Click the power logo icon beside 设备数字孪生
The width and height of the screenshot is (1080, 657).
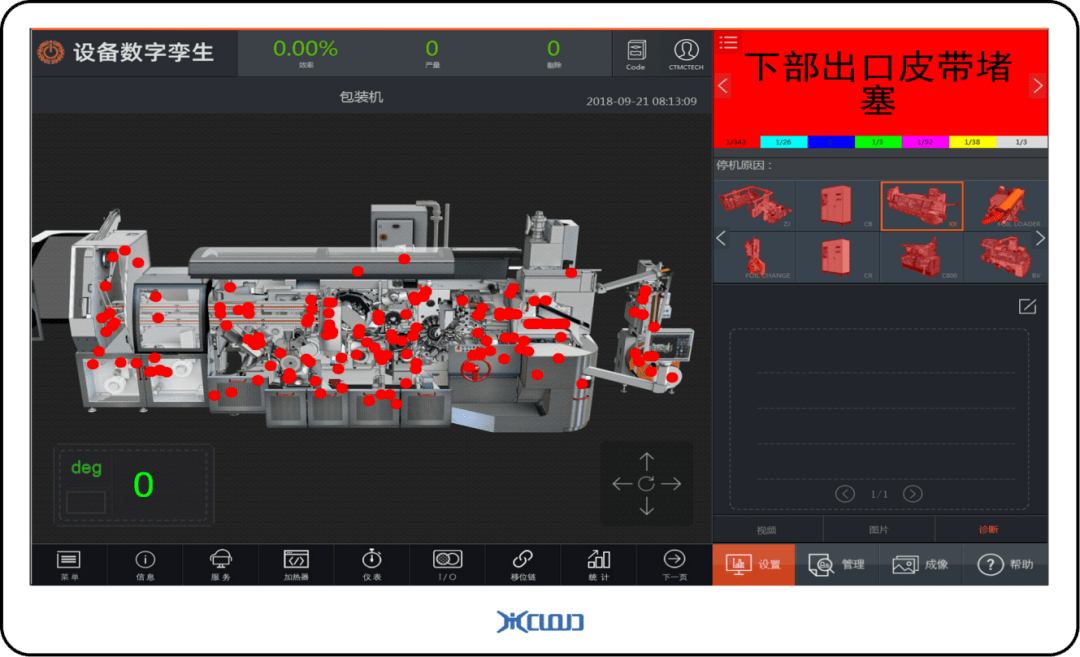50,53
